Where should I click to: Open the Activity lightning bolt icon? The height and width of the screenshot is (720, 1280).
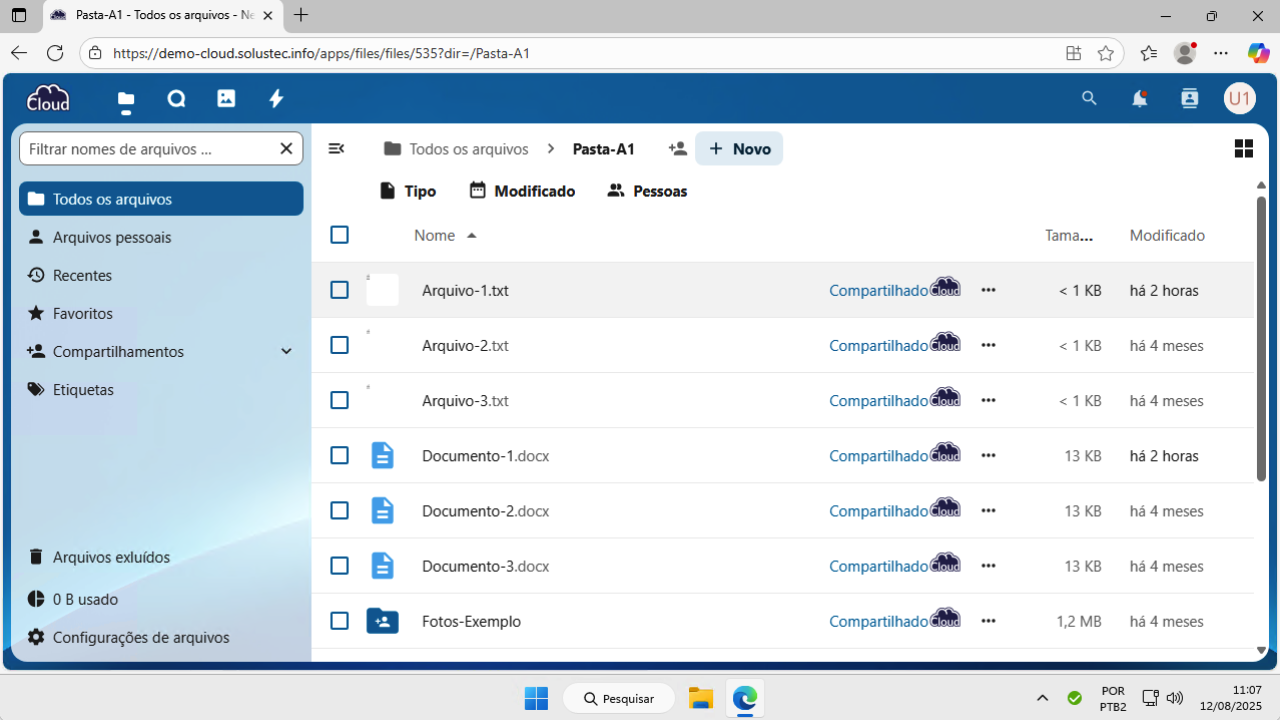tap(277, 98)
